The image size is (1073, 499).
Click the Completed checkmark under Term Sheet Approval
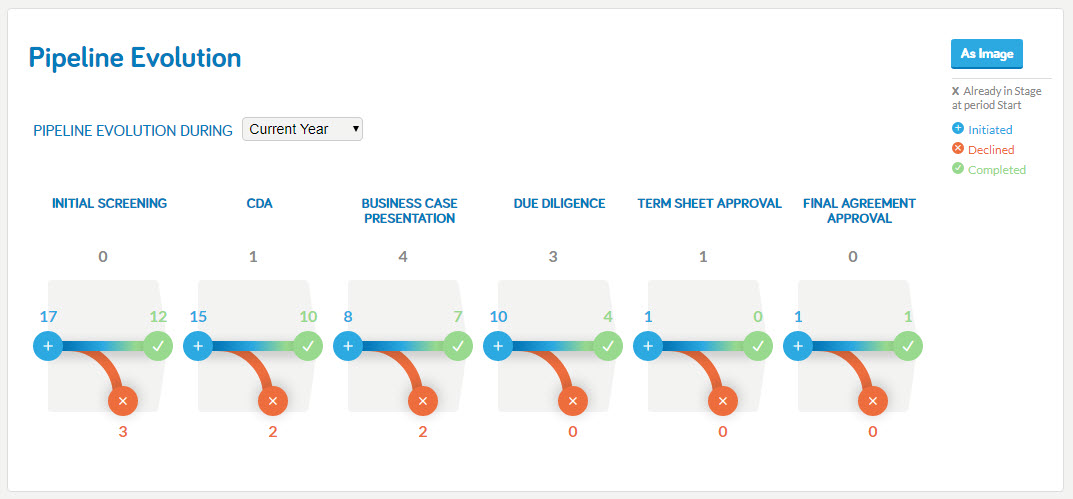[758, 346]
